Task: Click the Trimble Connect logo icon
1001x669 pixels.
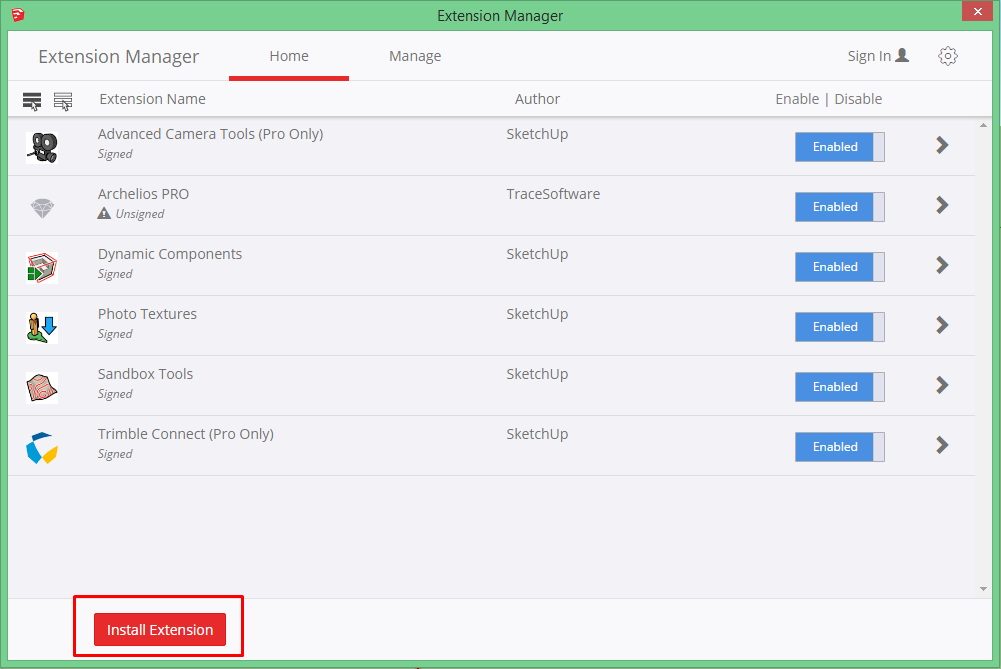Action: pyautogui.click(x=42, y=447)
